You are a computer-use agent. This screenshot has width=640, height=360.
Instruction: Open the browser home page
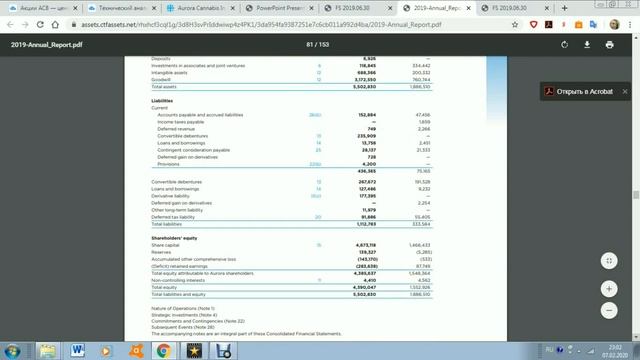click(x=55, y=24)
